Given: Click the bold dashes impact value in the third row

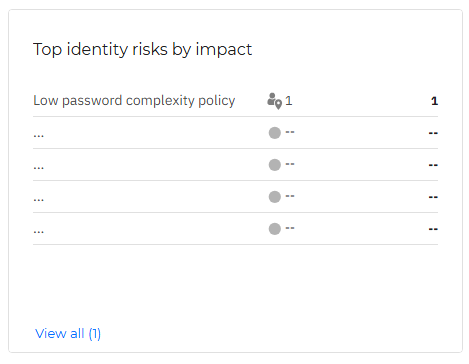Looking at the screenshot, I should point(433,165).
